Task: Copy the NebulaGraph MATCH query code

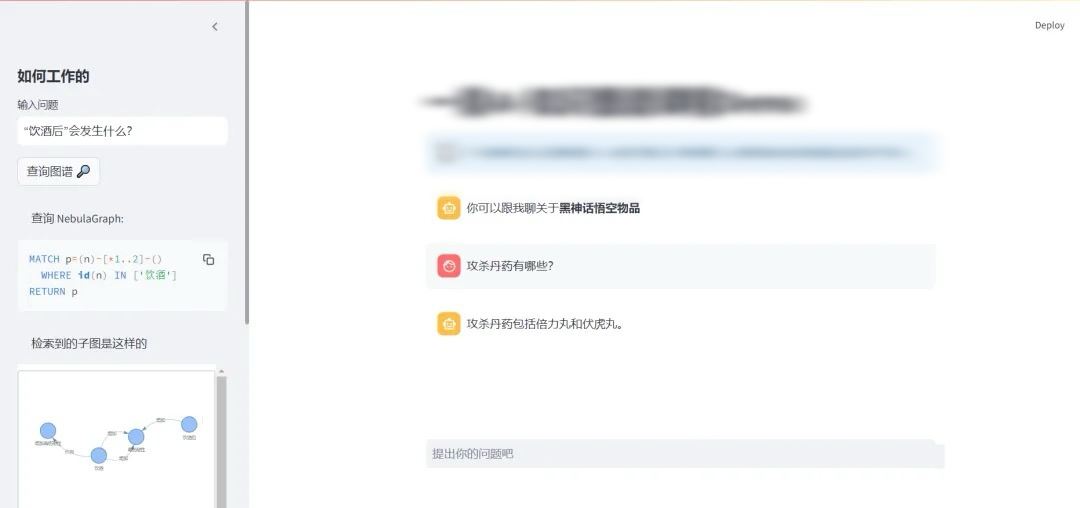Action: [x=209, y=260]
